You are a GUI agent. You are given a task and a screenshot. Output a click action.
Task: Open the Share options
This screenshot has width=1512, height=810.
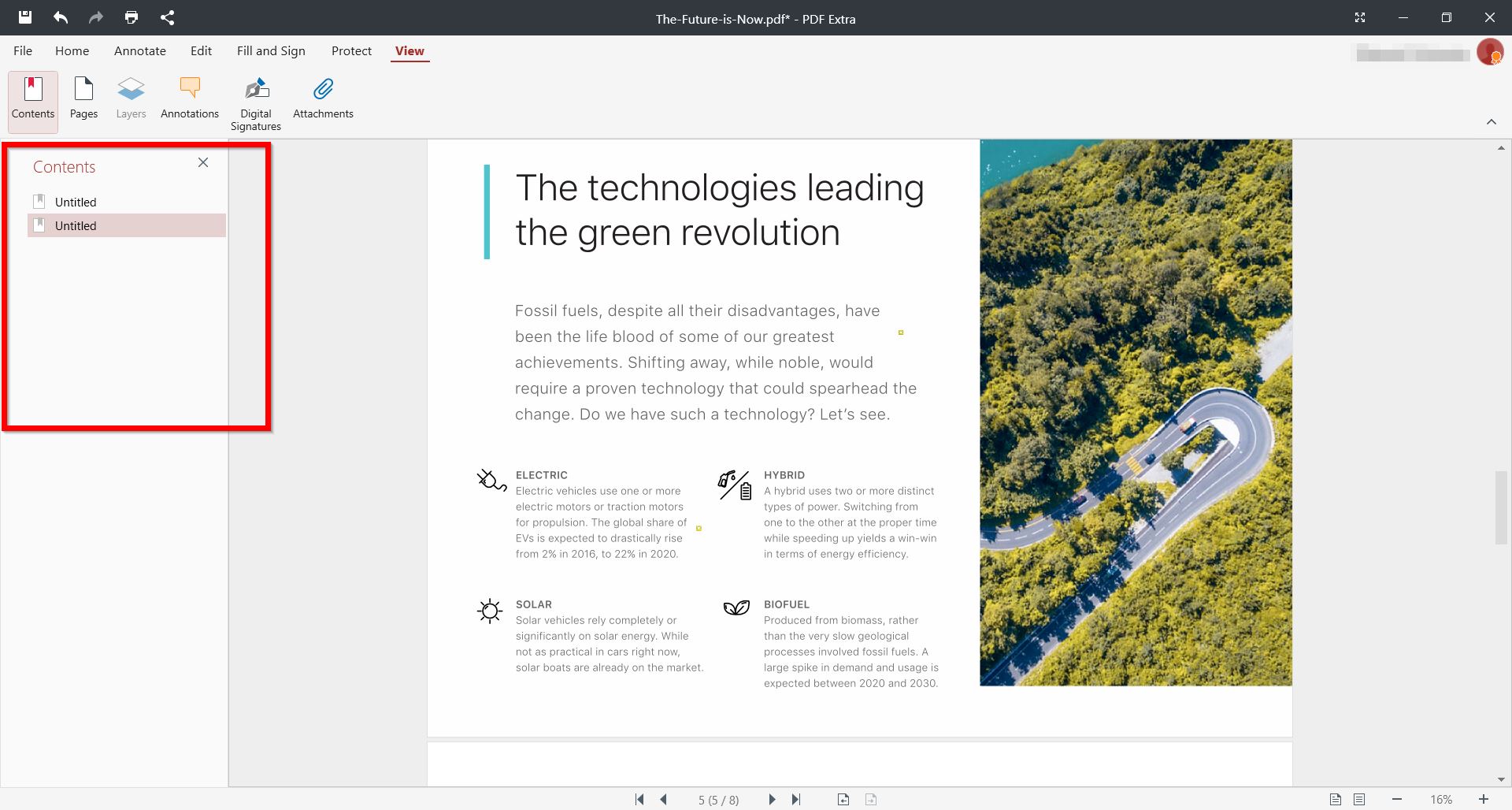pyautogui.click(x=167, y=17)
